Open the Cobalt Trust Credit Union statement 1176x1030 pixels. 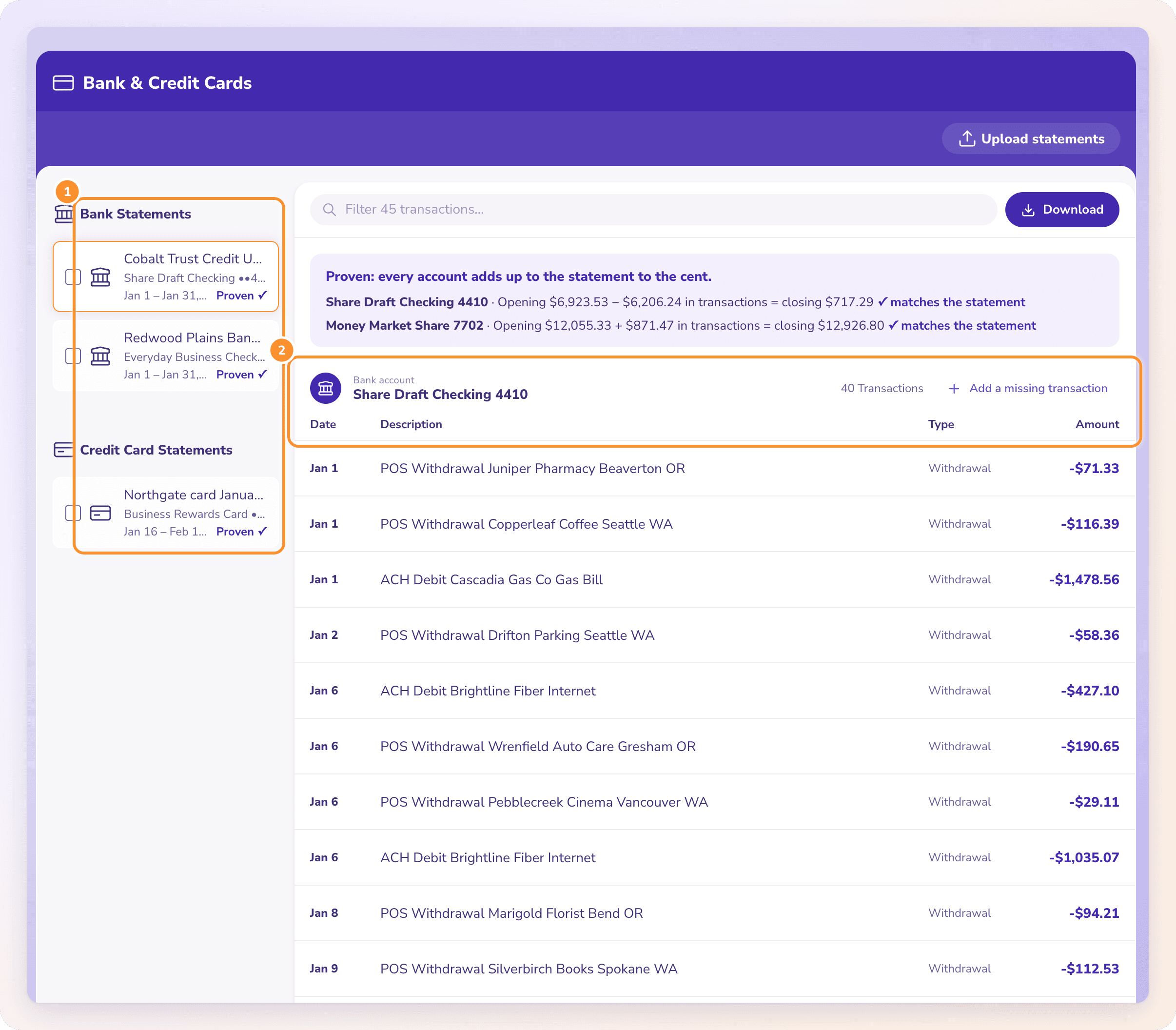tap(165, 277)
